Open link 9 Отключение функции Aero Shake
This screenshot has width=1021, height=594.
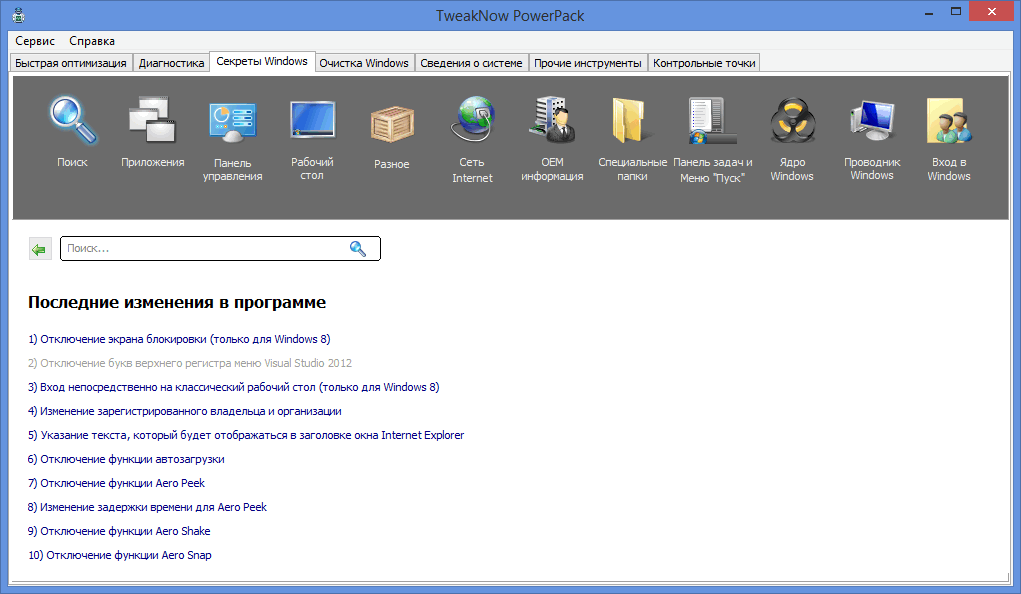(119, 531)
